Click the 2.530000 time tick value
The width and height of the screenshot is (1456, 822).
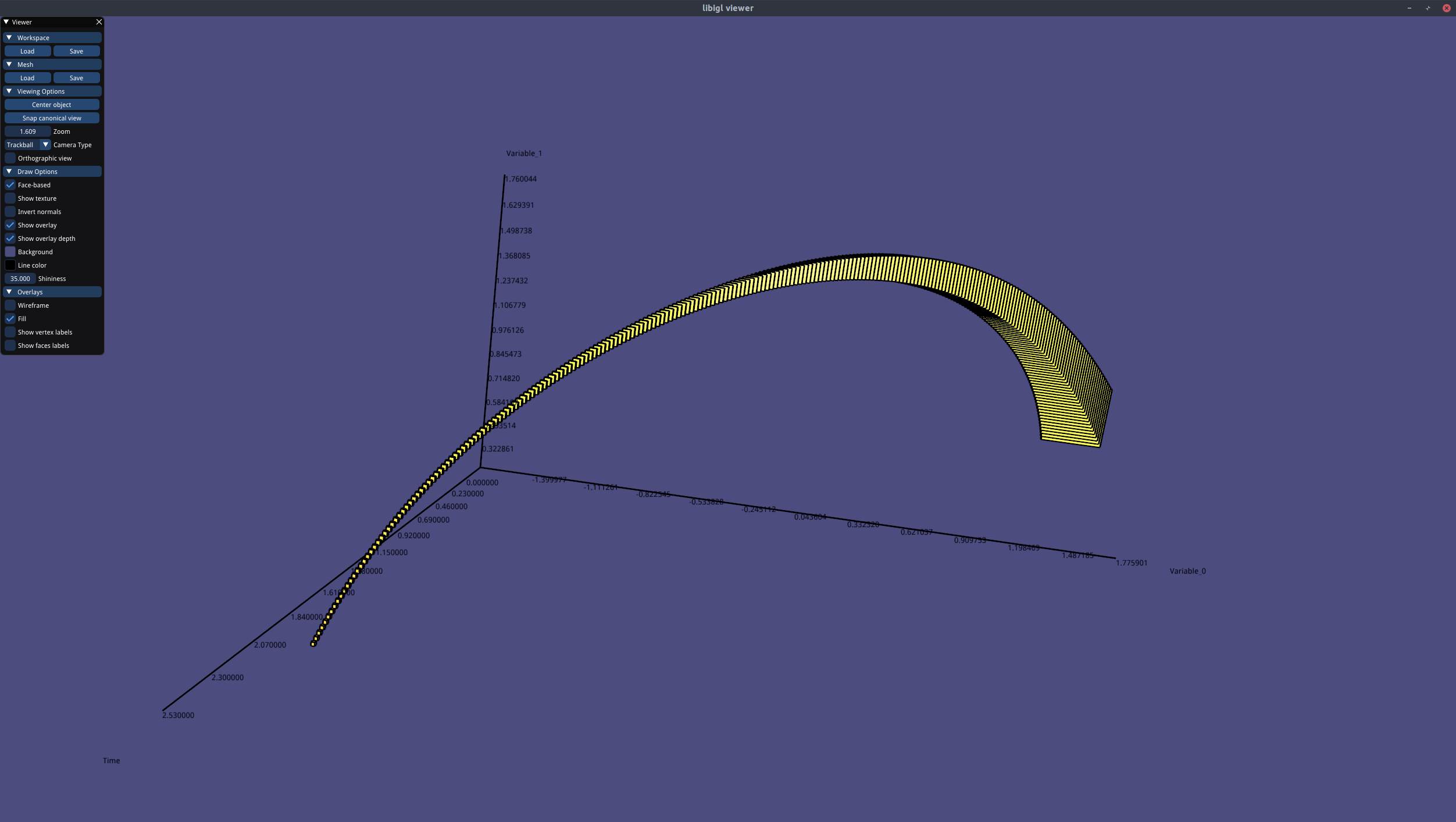pyautogui.click(x=178, y=716)
